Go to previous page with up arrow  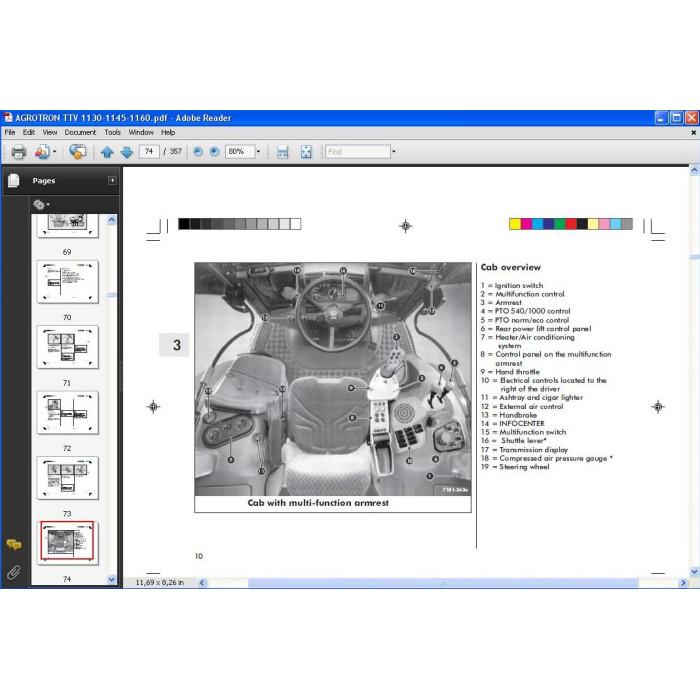pyautogui.click(x=107, y=152)
